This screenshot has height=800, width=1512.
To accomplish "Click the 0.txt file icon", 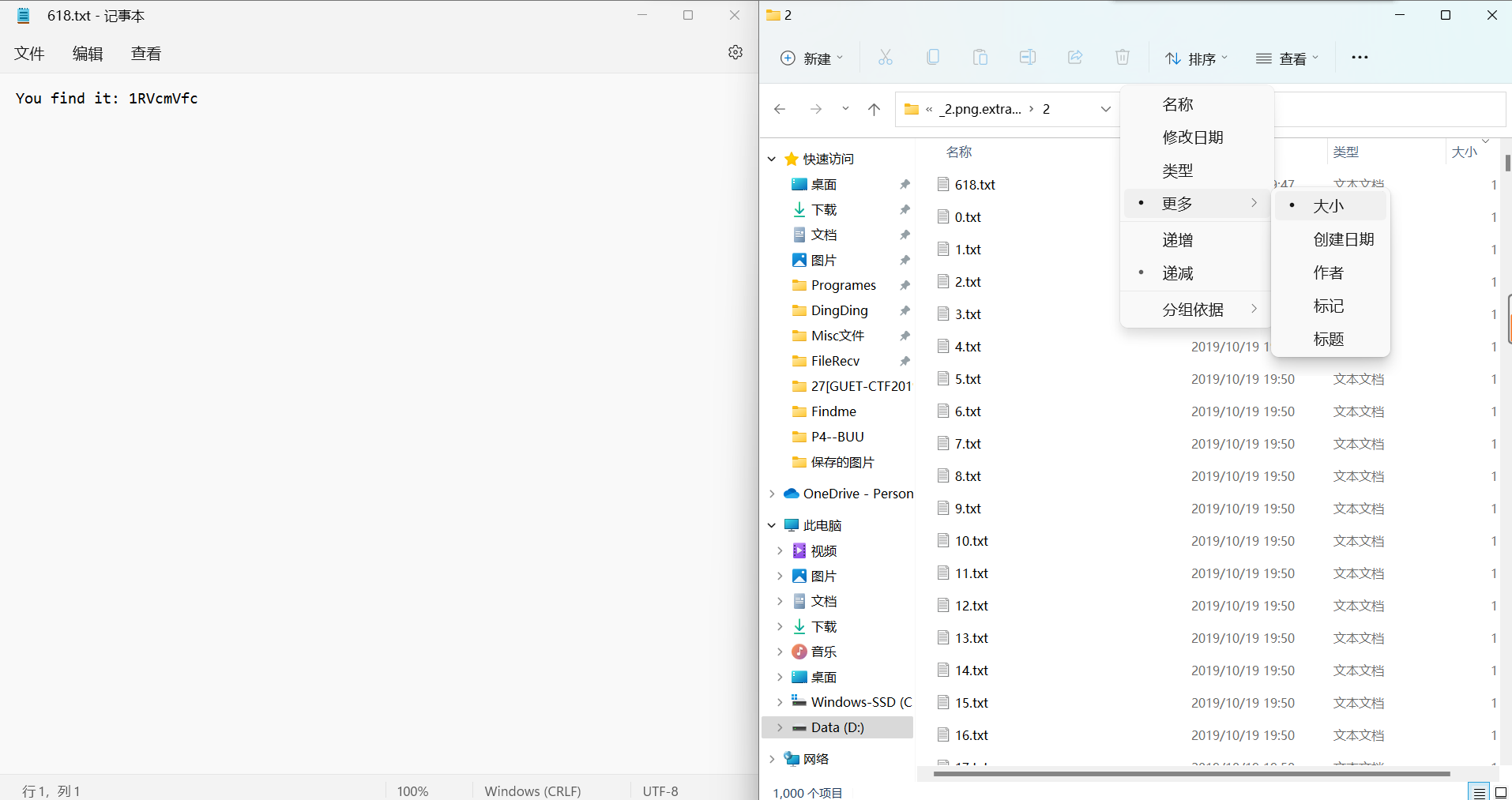I will point(943,216).
